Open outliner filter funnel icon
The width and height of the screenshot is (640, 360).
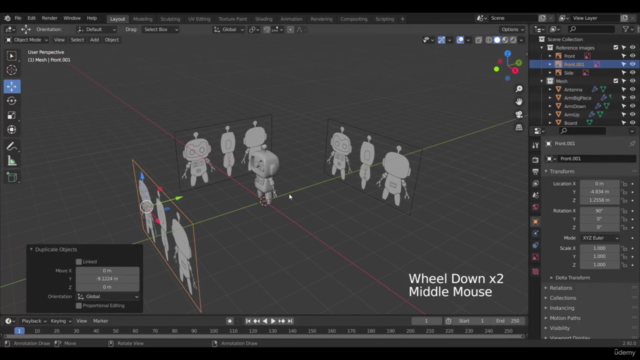coord(626,29)
